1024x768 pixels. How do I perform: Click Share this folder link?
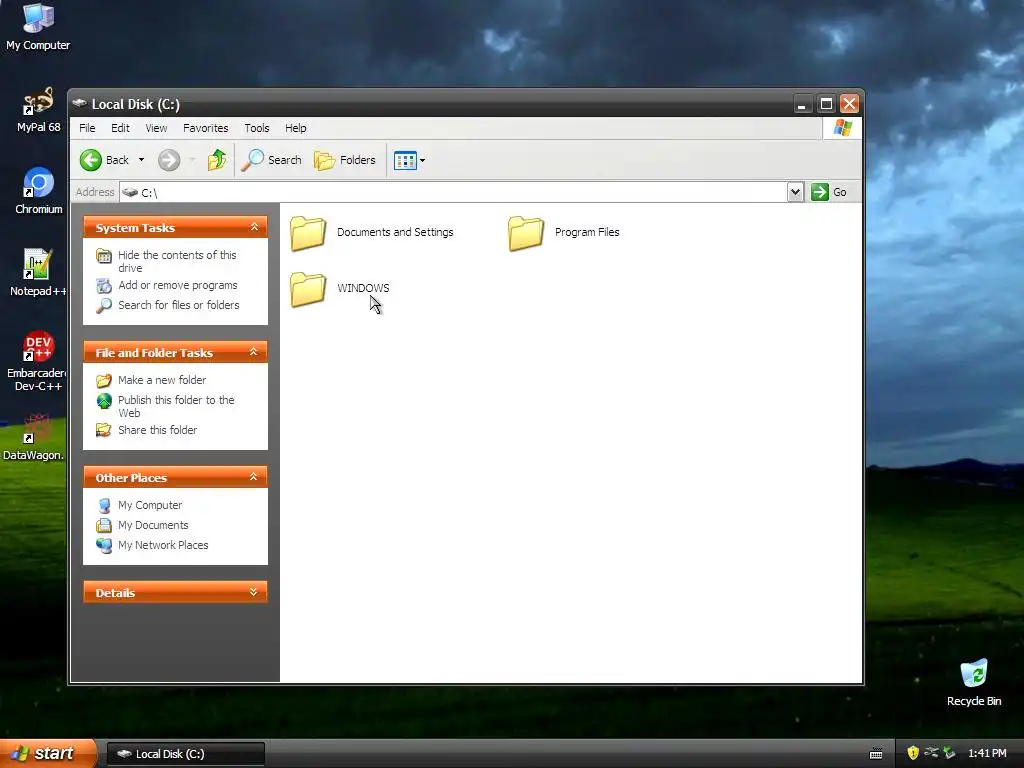coord(157,430)
